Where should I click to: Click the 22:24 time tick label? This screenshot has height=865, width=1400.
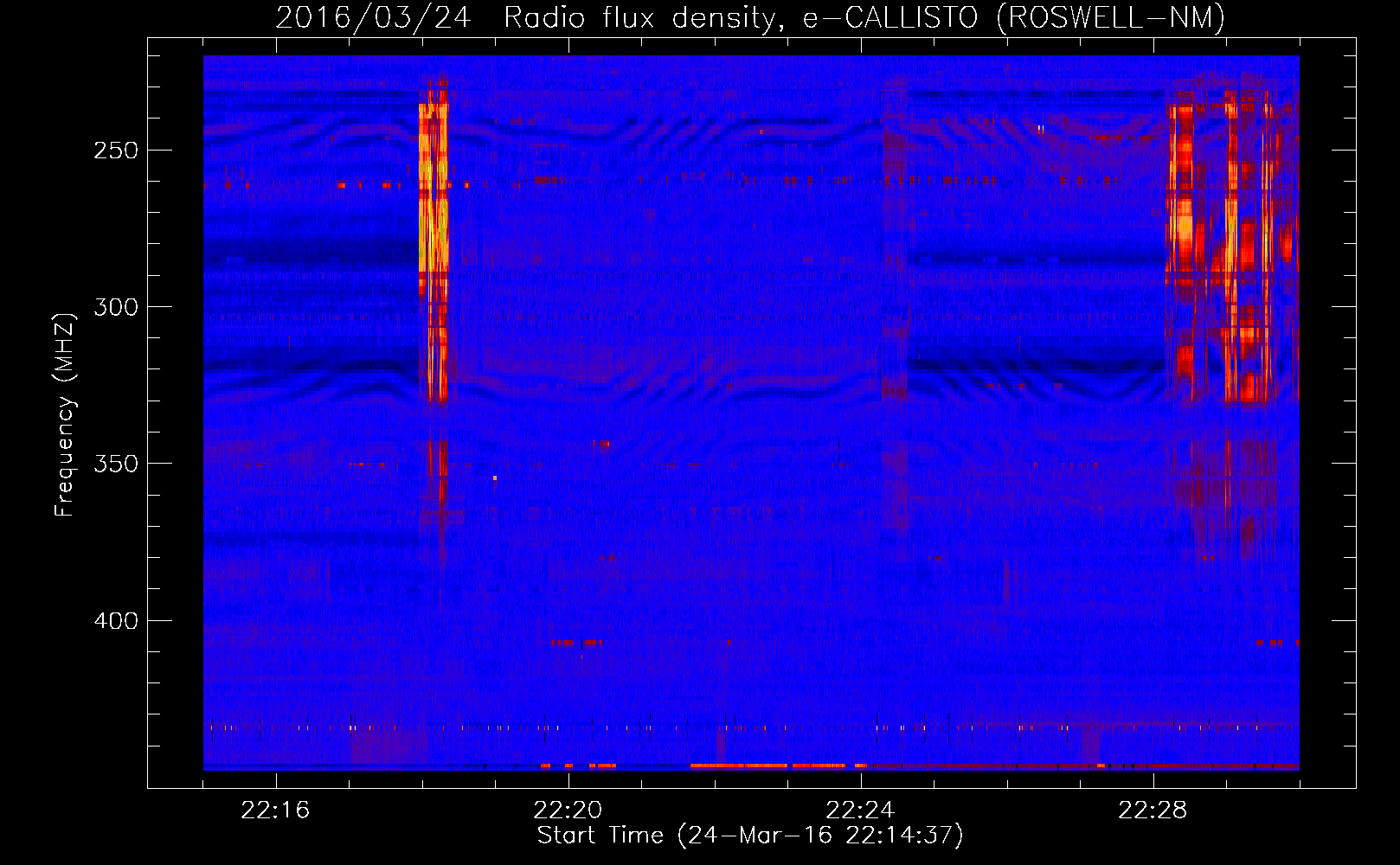coord(860,811)
